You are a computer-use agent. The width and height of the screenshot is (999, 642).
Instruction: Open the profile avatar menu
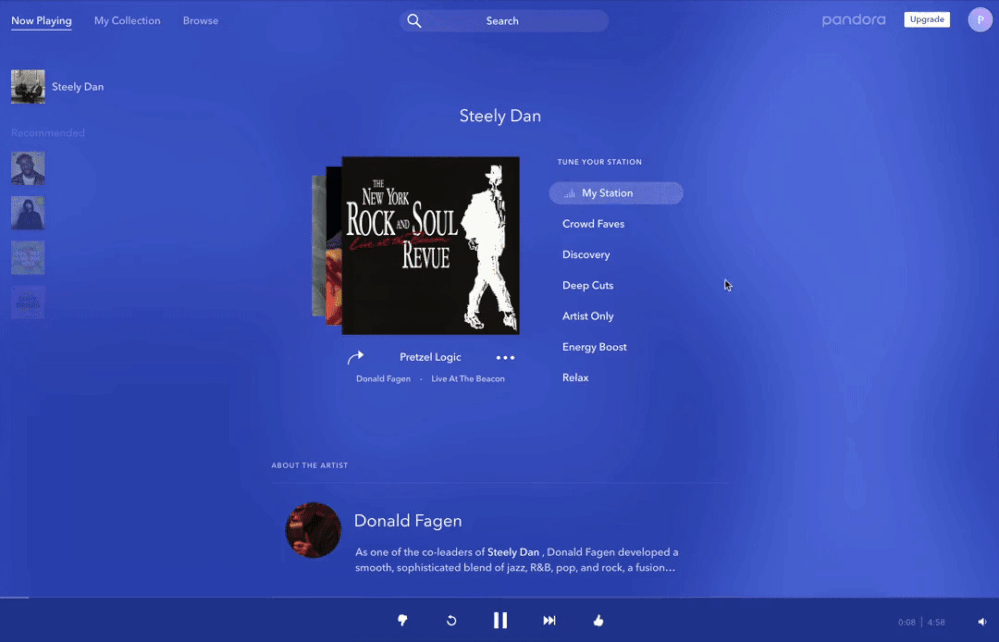click(x=979, y=20)
